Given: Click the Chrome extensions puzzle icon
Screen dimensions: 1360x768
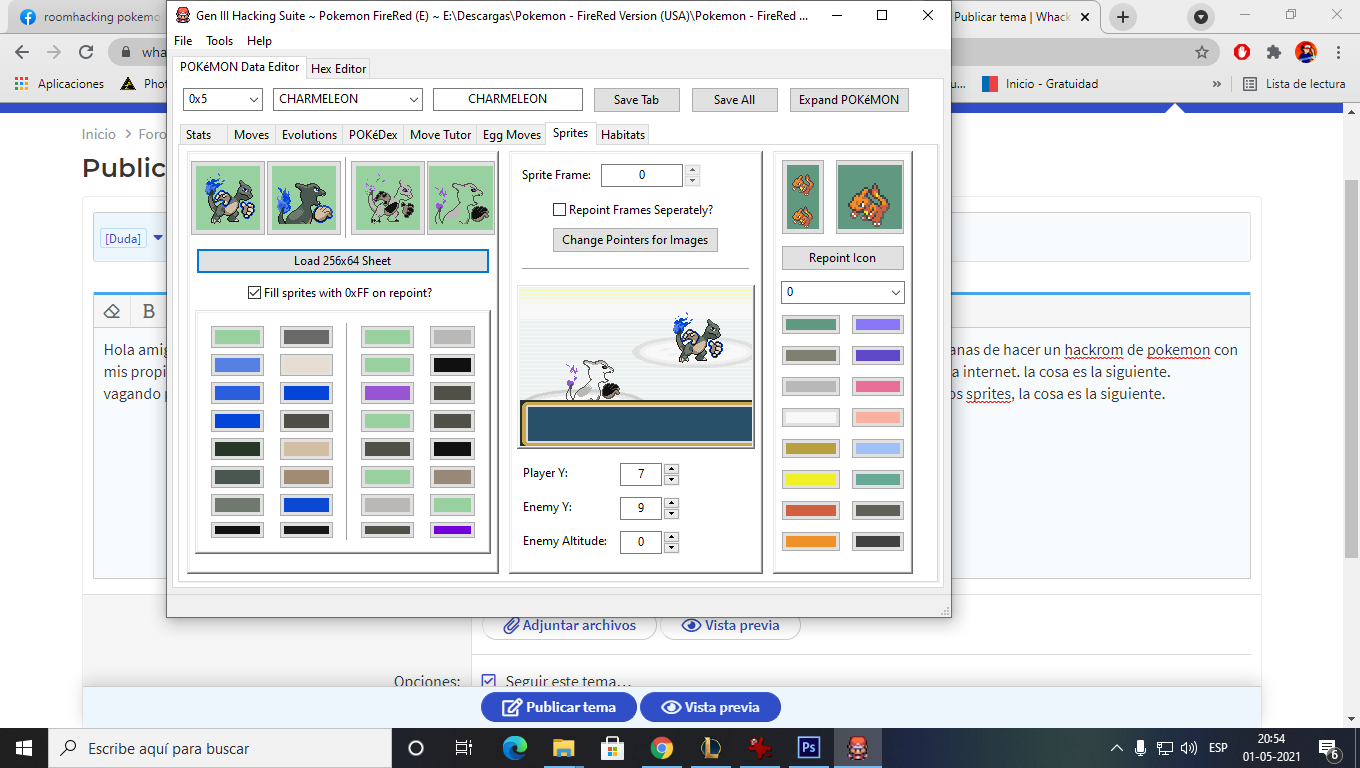Looking at the screenshot, I should click(1273, 52).
